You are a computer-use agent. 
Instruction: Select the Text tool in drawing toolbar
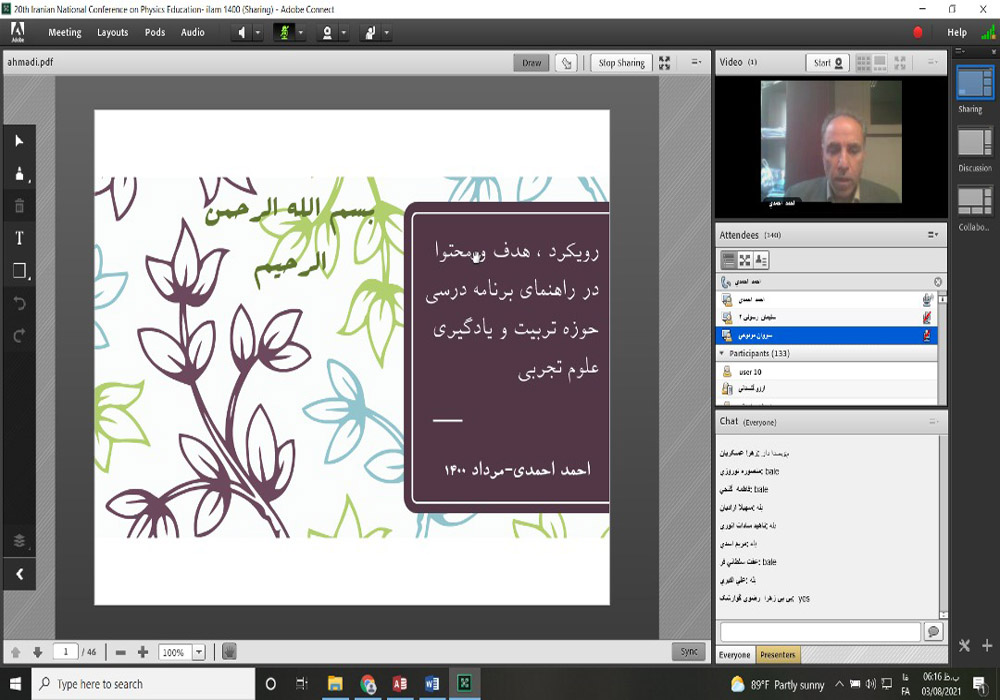pyautogui.click(x=19, y=238)
